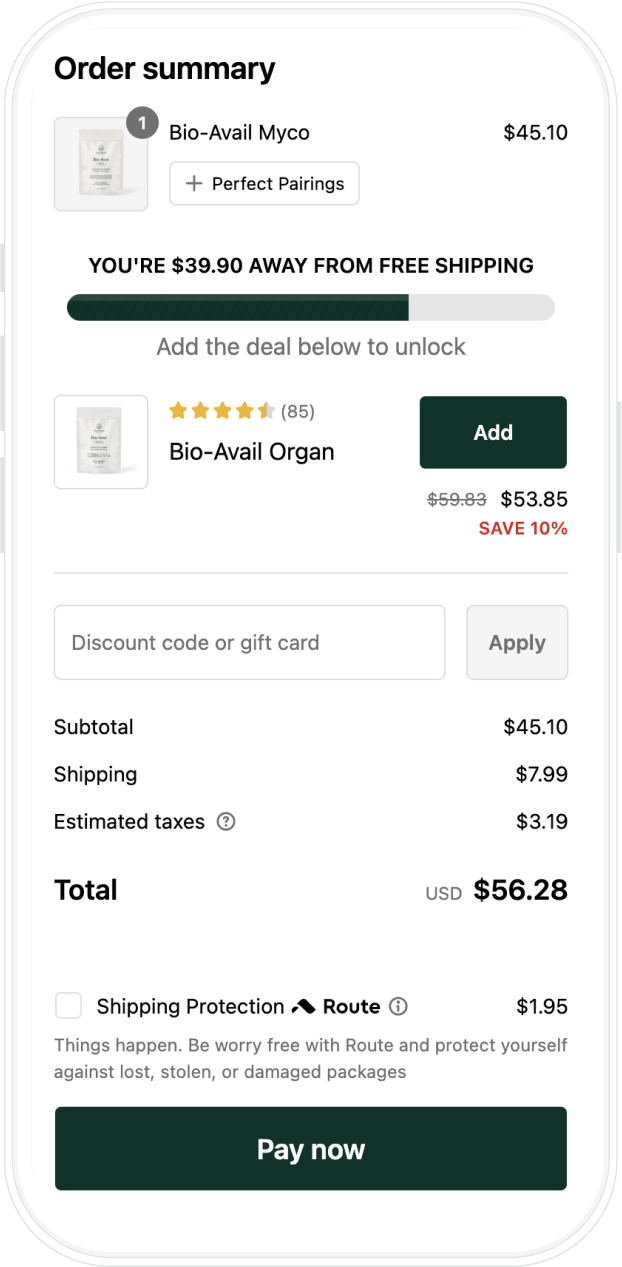Viewport: 622px width, 1267px height.
Task: Click the free shipping progress bar
Action: click(310, 307)
